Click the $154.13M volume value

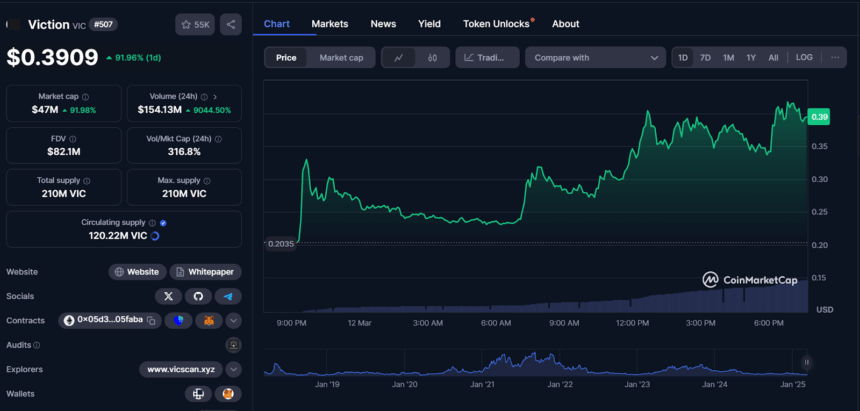pyautogui.click(x=160, y=110)
